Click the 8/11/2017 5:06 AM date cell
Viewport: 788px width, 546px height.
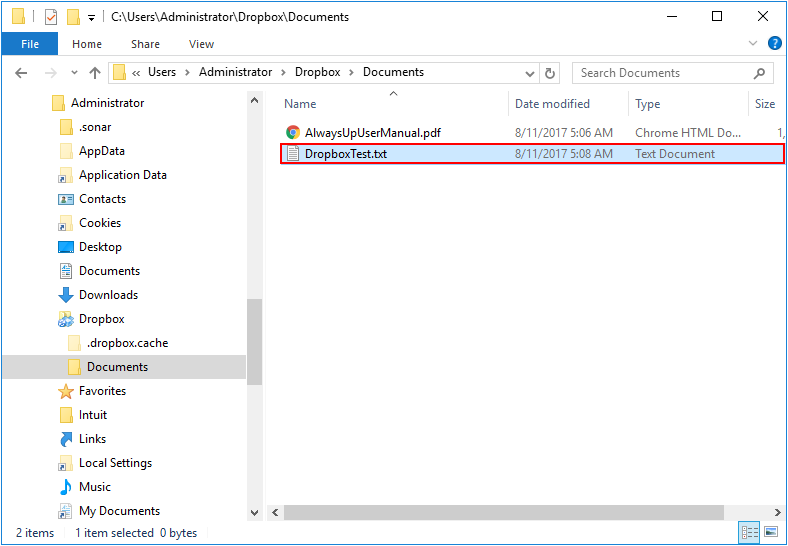coord(564,133)
